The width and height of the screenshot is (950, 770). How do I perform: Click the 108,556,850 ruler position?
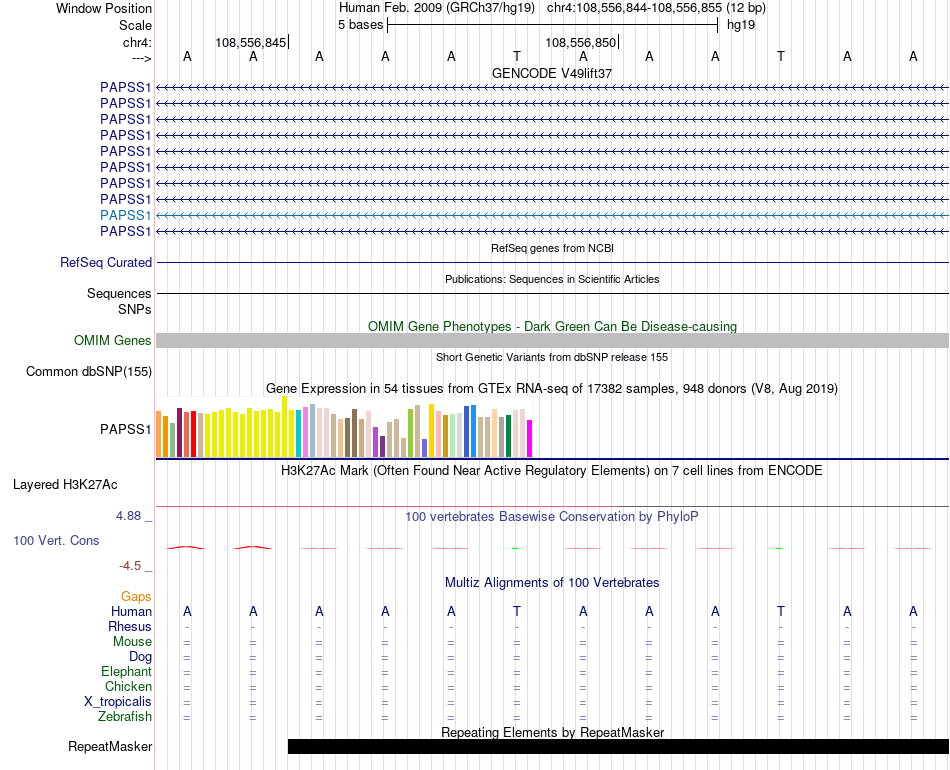tap(580, 42)
